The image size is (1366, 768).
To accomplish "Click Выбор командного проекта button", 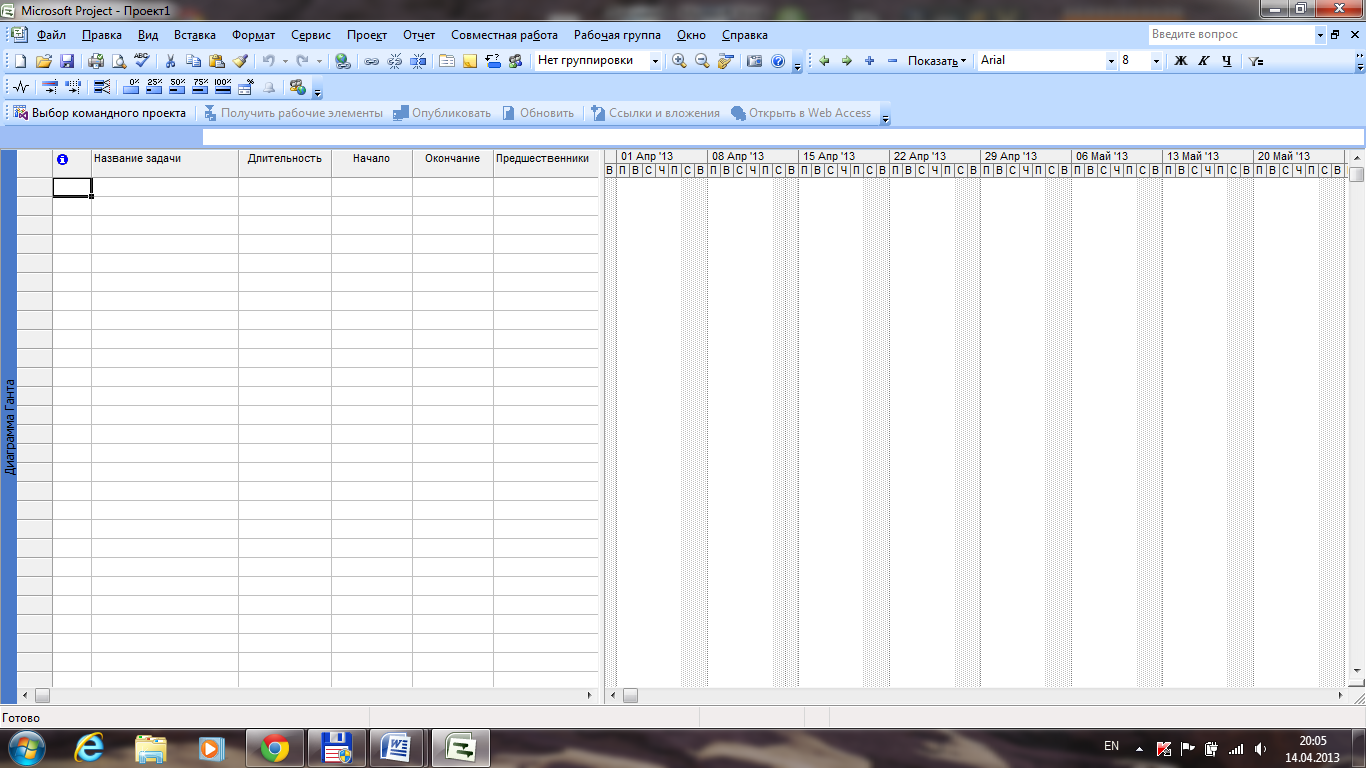I will point(100,113).
